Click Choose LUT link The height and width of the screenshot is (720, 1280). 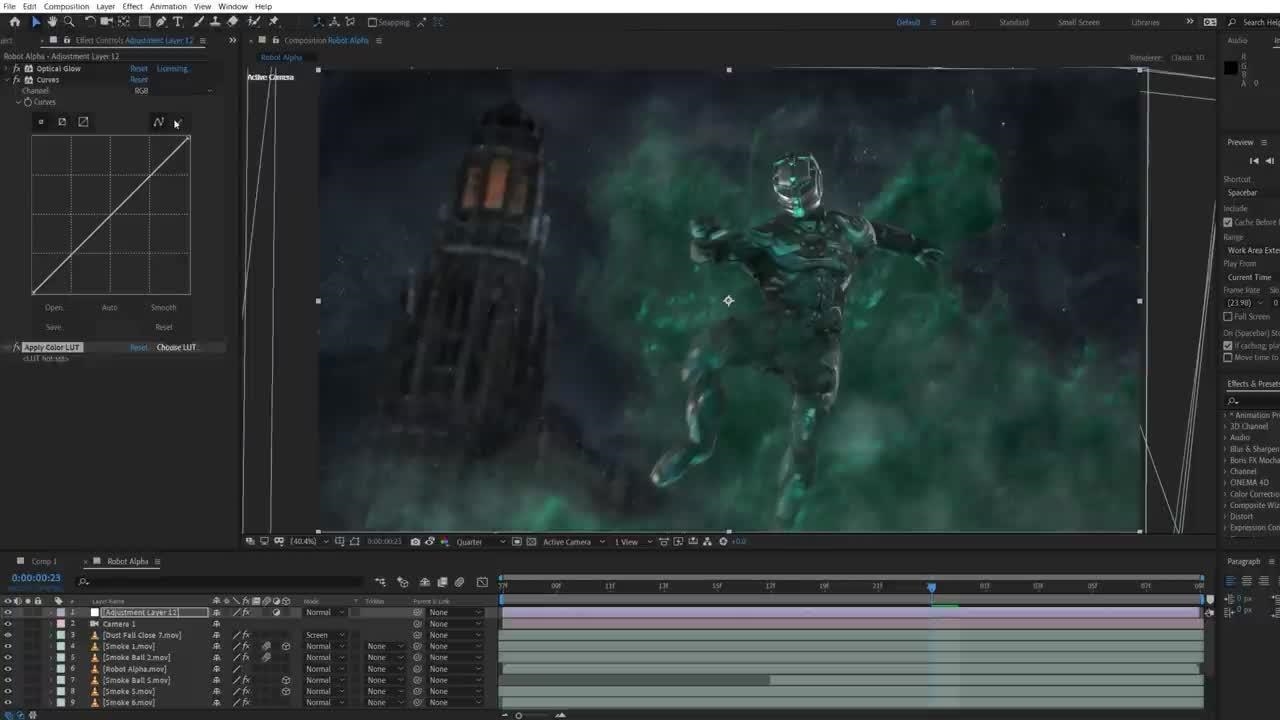(177, 347)
